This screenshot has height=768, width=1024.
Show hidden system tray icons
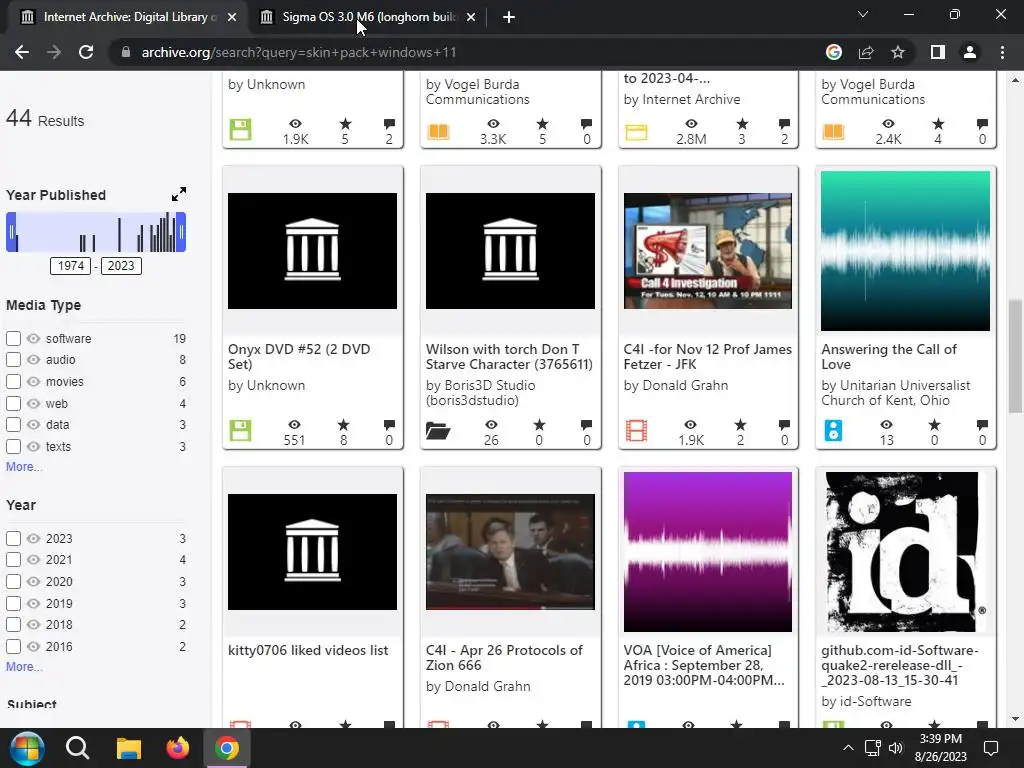tap(848, 748)
